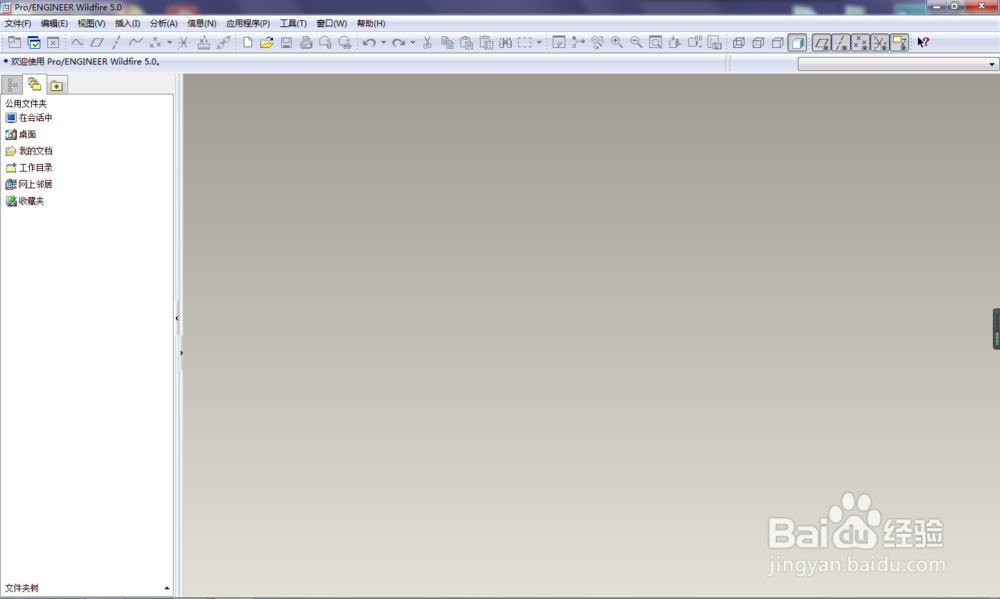Click the View Manager icon

pos(714,43)
